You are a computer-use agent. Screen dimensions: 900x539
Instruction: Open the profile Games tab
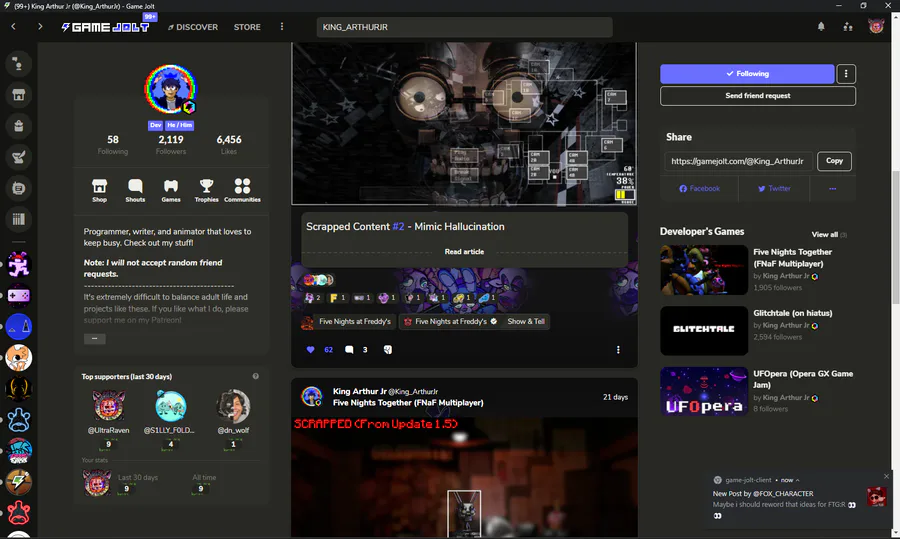tap(171, 190)
